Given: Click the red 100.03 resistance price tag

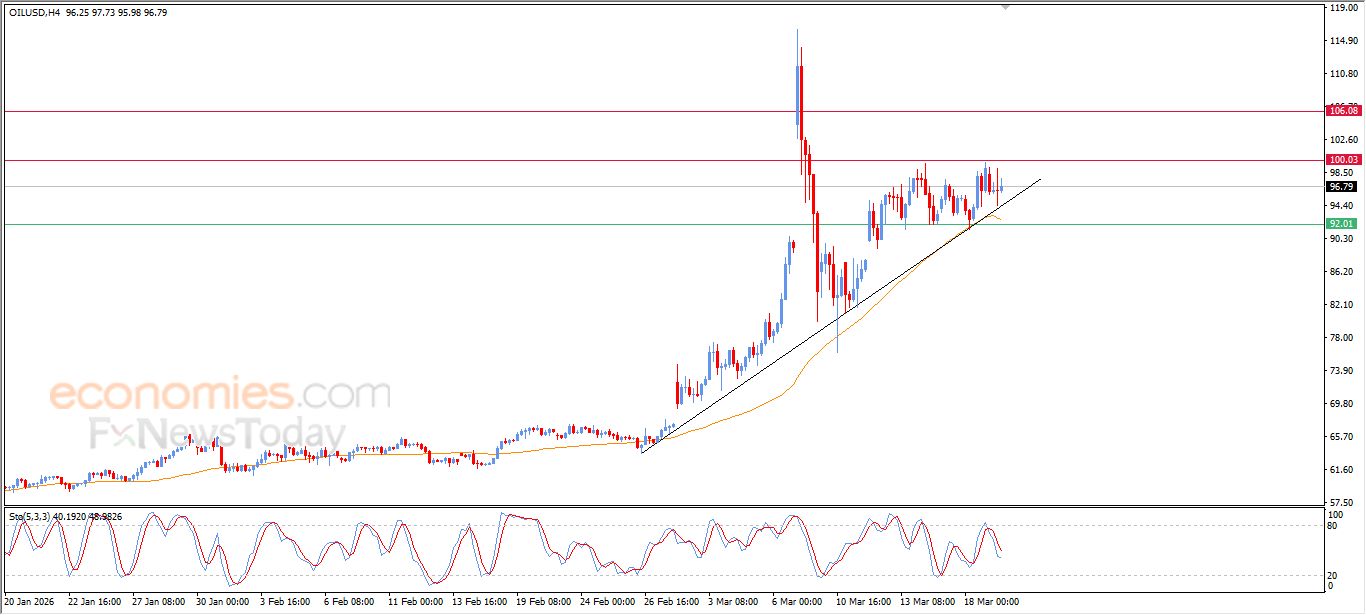Looking at the screenshot, I should (x=1345, y=159).
